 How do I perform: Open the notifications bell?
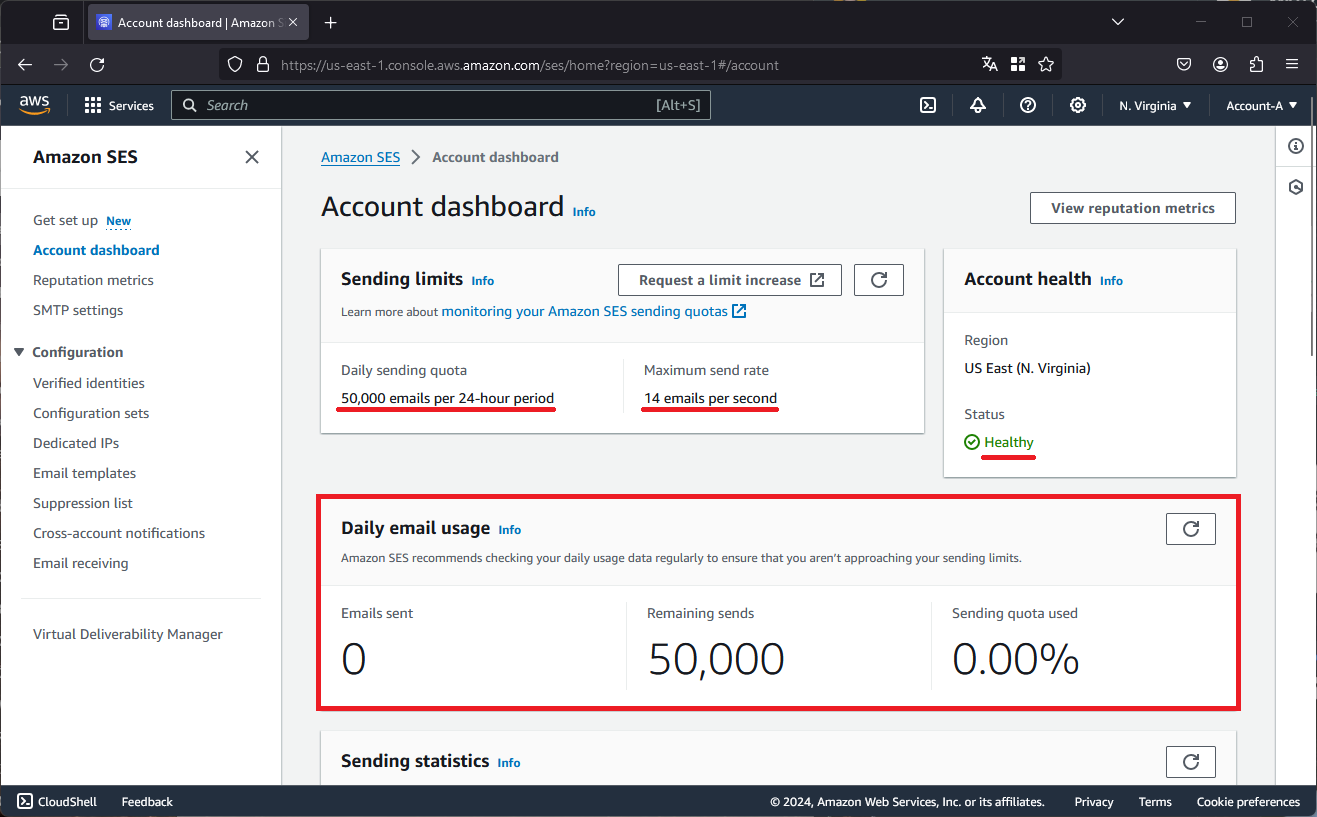(x=978, y=105)
